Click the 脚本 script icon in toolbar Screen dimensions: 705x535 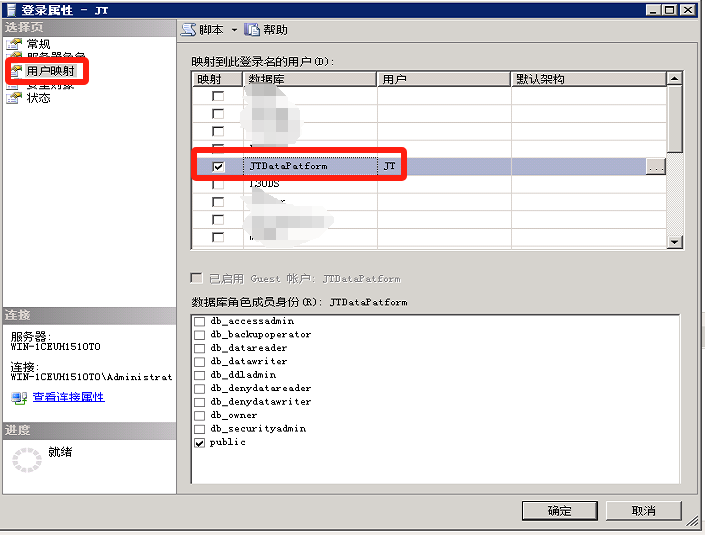[x=188, y=30]
